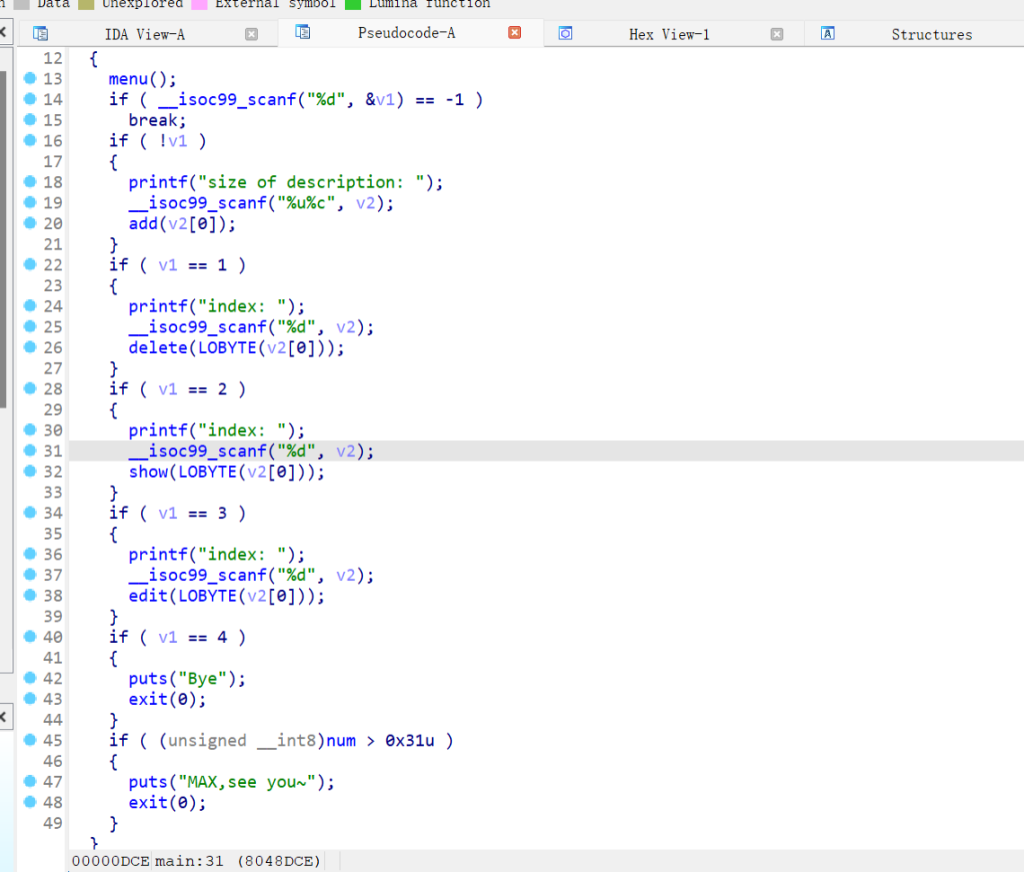Click the Pseudocode-A tab icon
The height and width of the screenshot is (872, 1024).
click(x=303, y=33)
